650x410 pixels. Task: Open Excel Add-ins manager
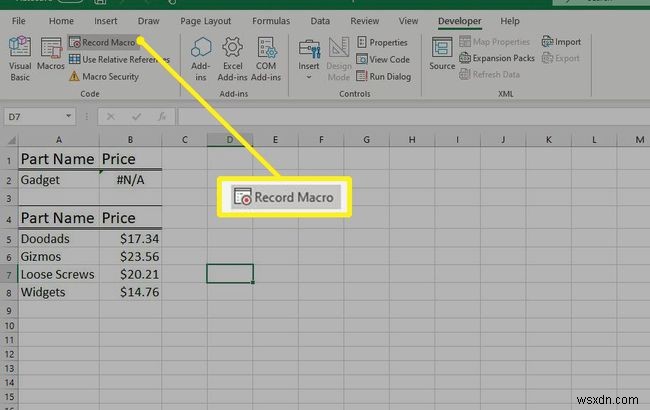point(232,58)
